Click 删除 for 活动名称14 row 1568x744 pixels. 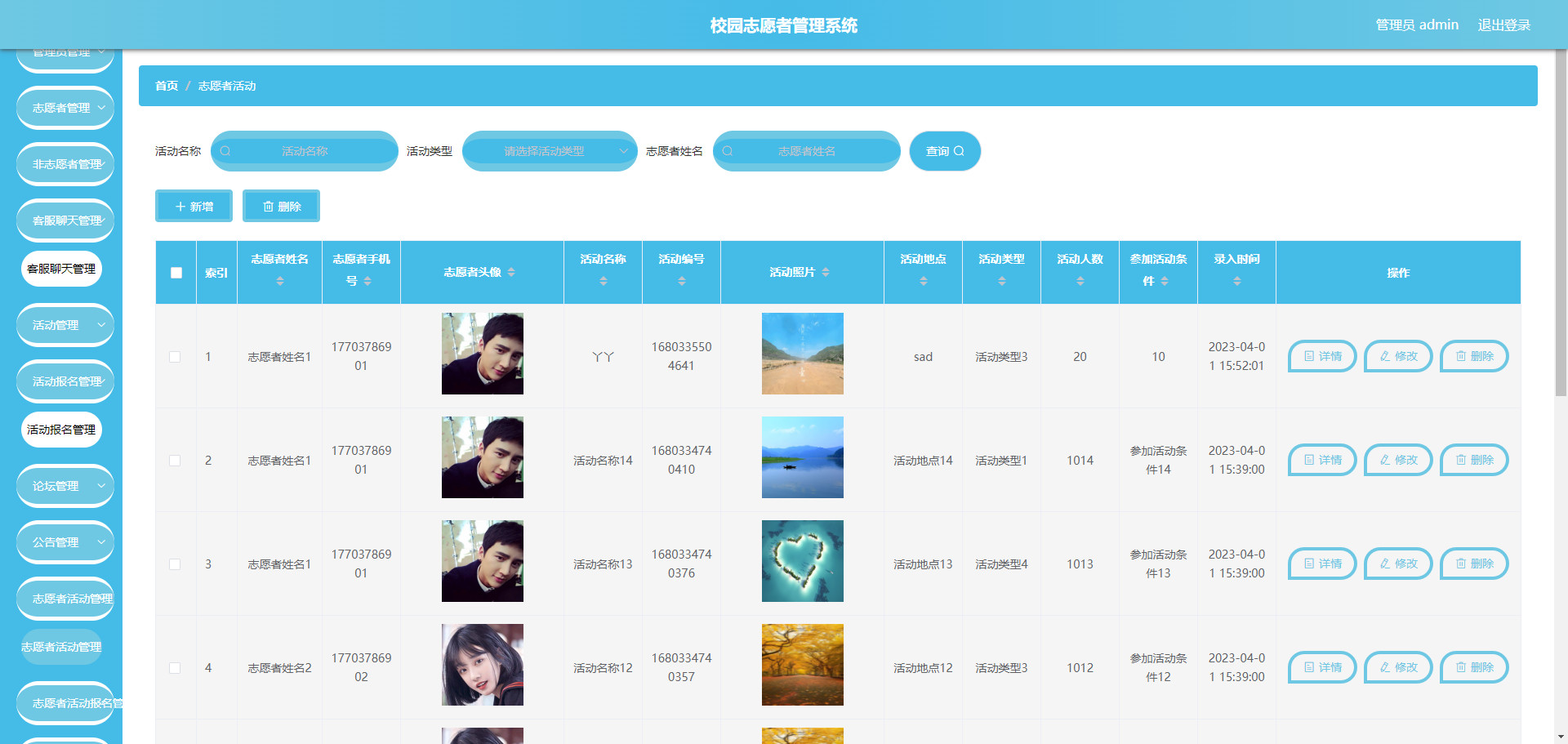[1474, 460]
